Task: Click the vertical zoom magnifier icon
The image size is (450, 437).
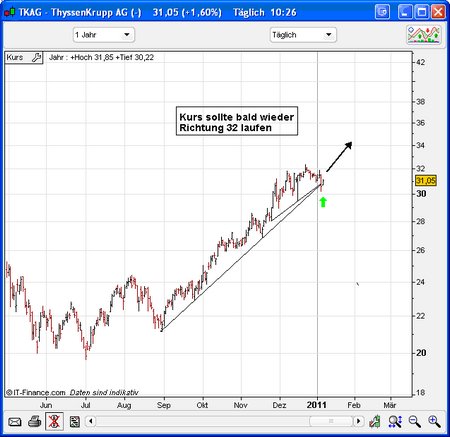Action: (x=395, y=422)
